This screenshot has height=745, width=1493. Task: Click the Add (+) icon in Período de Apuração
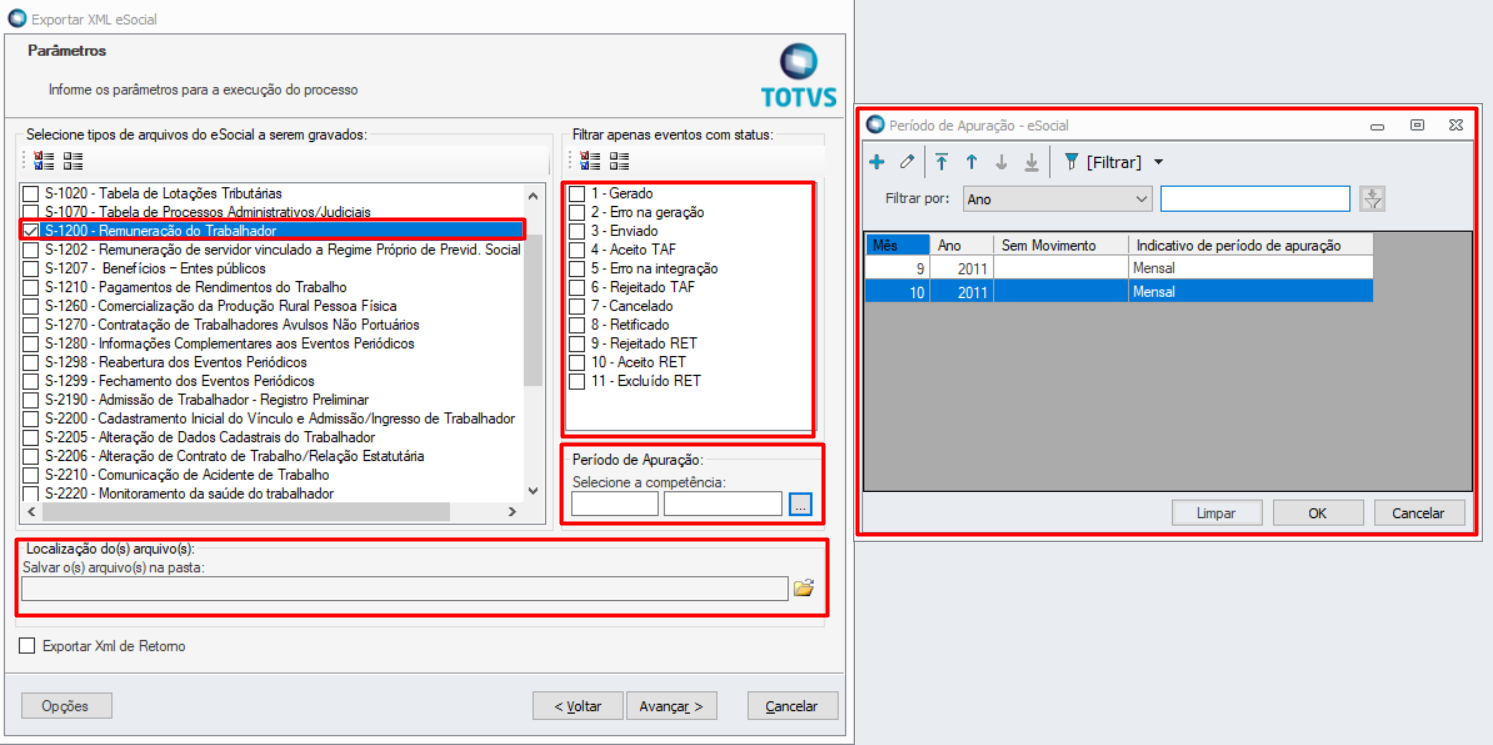(x=877, y=161)
